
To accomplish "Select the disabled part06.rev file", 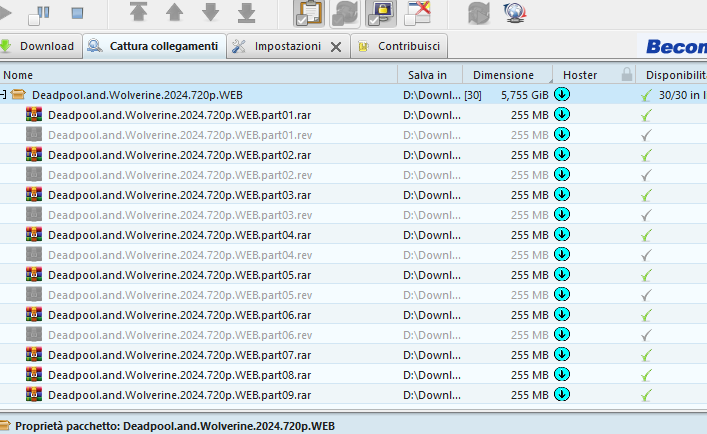I will point(354,335).
